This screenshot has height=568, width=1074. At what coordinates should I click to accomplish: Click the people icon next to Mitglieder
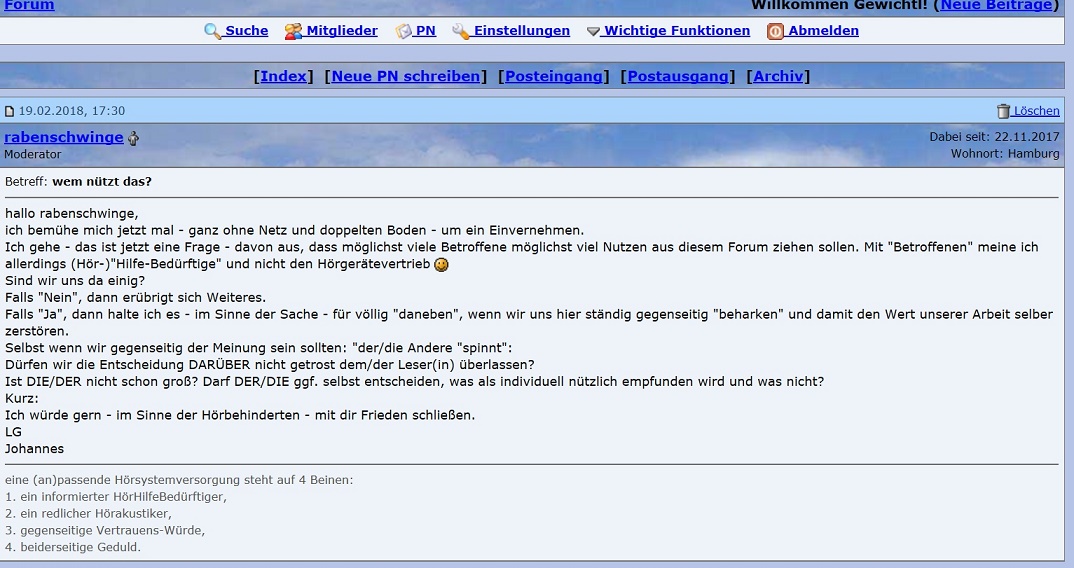pyautogui.click(x=293, y=31)
